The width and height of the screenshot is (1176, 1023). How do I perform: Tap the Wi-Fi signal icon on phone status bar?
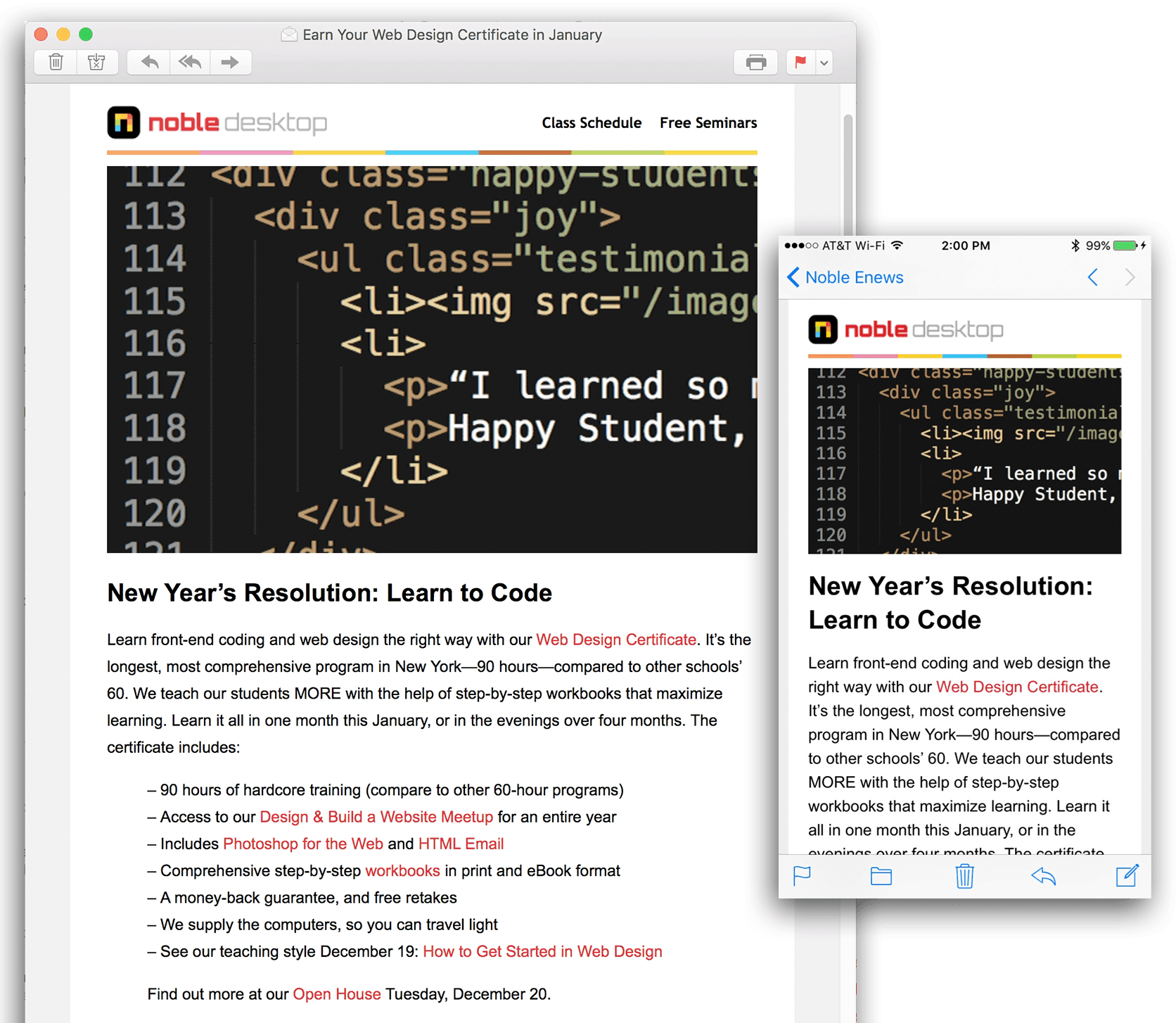(897, 246)
